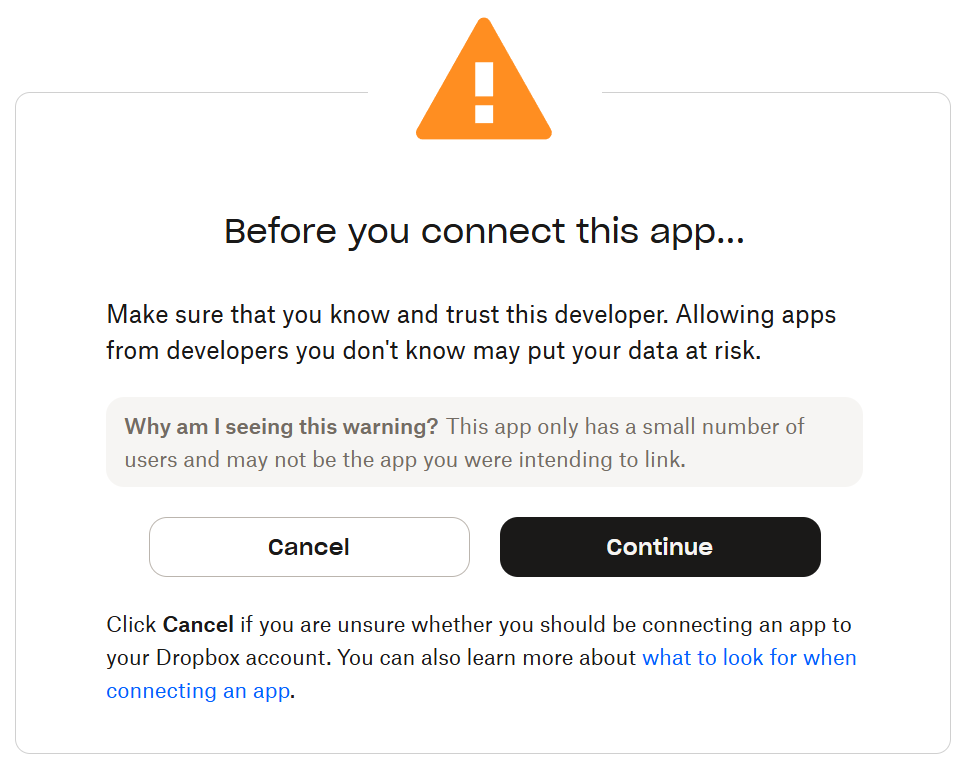Click the orange warning triangle icon
The image size is (966, 781).
click(x=484, y=79)
